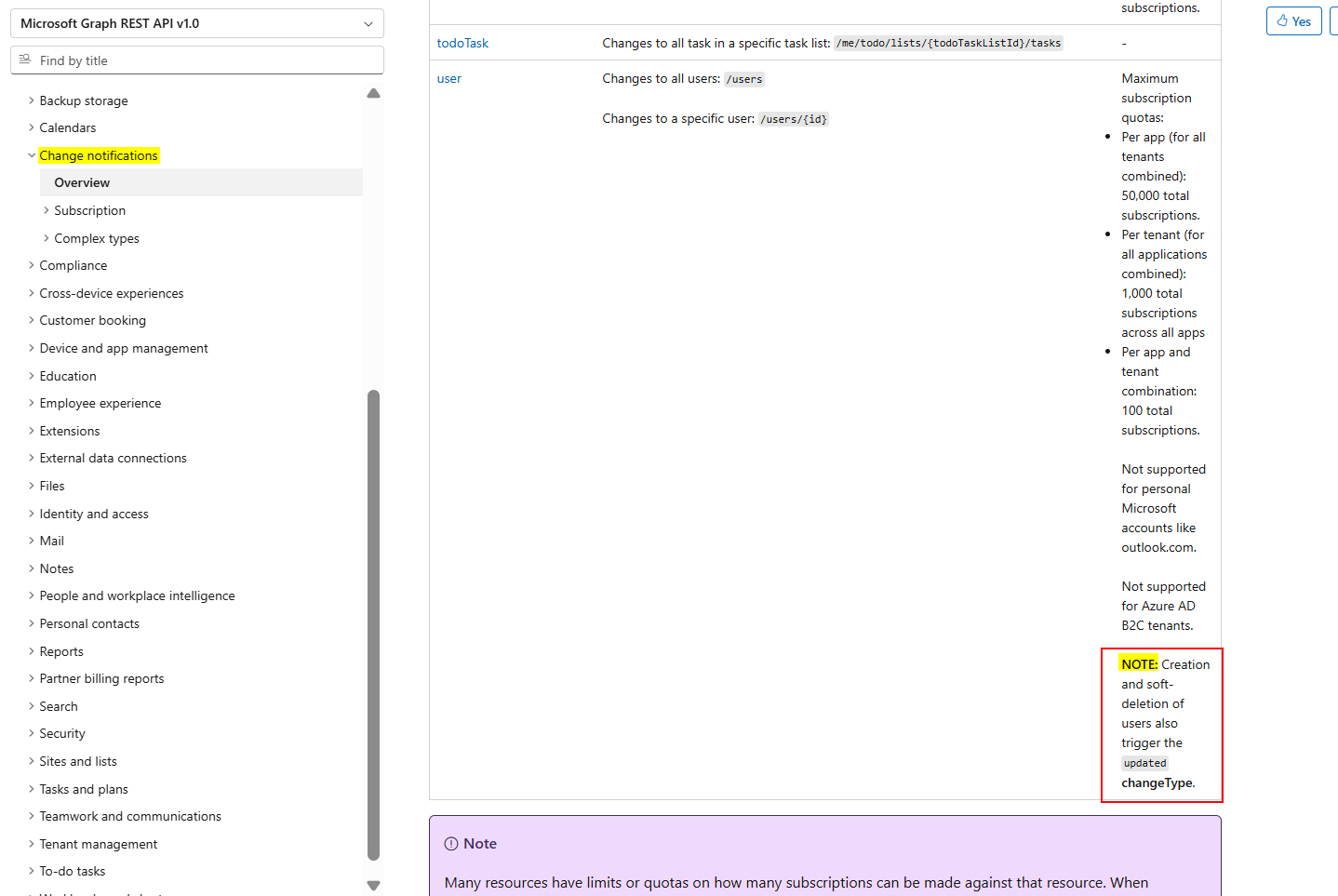Open the Search section in sidebar
This screenshot has height=896, width=1338.
coord(59,706)
